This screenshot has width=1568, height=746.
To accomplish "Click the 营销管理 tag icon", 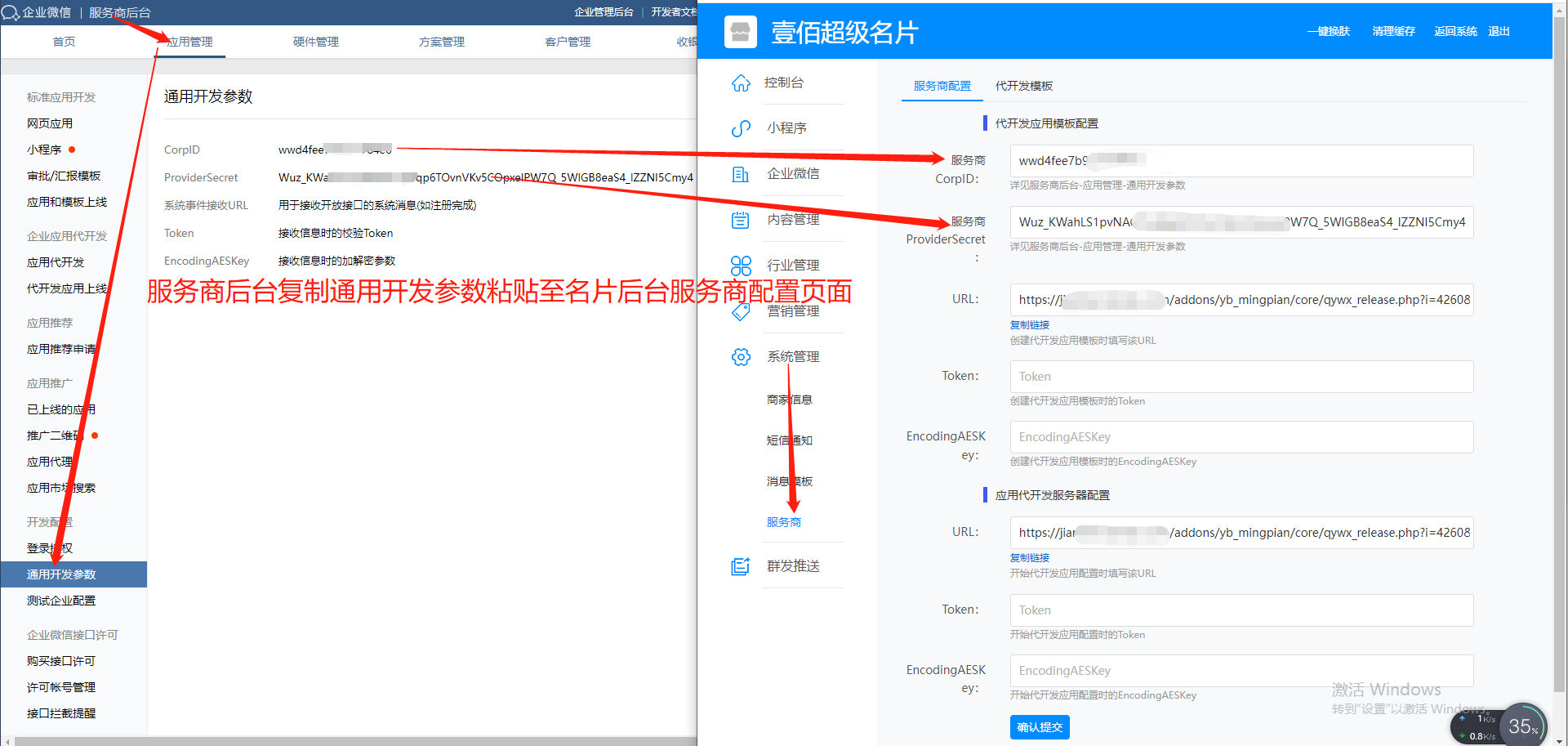I will (x=741, y=311).
